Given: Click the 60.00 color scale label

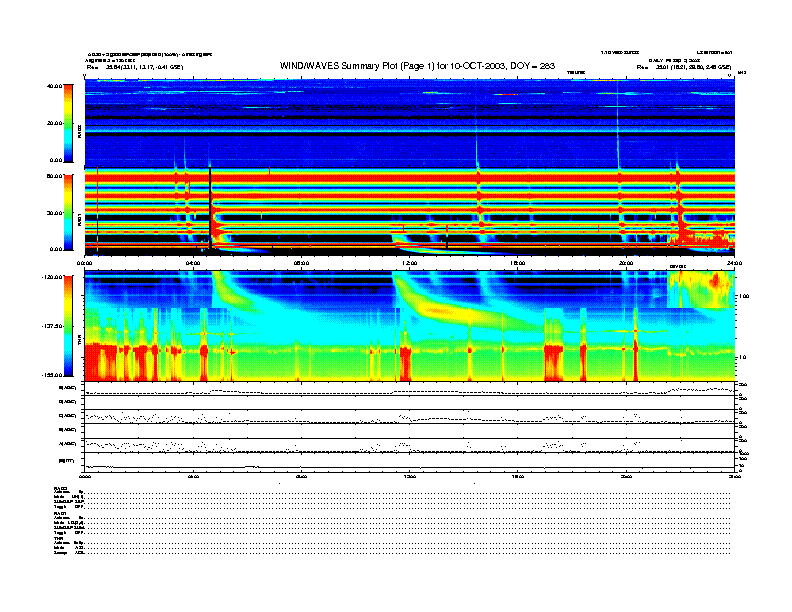Looking at the screenshot, I should point(54,176).
